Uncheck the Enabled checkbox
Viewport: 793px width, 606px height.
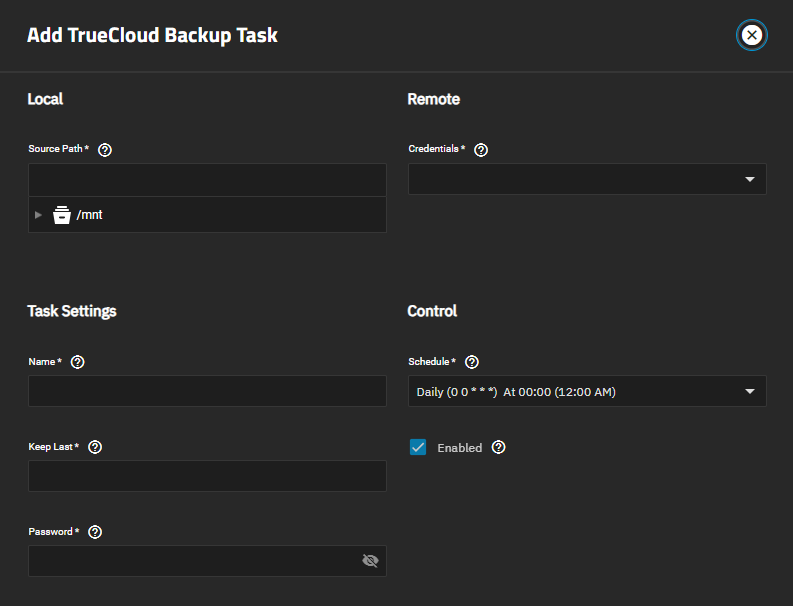(418, 447)
